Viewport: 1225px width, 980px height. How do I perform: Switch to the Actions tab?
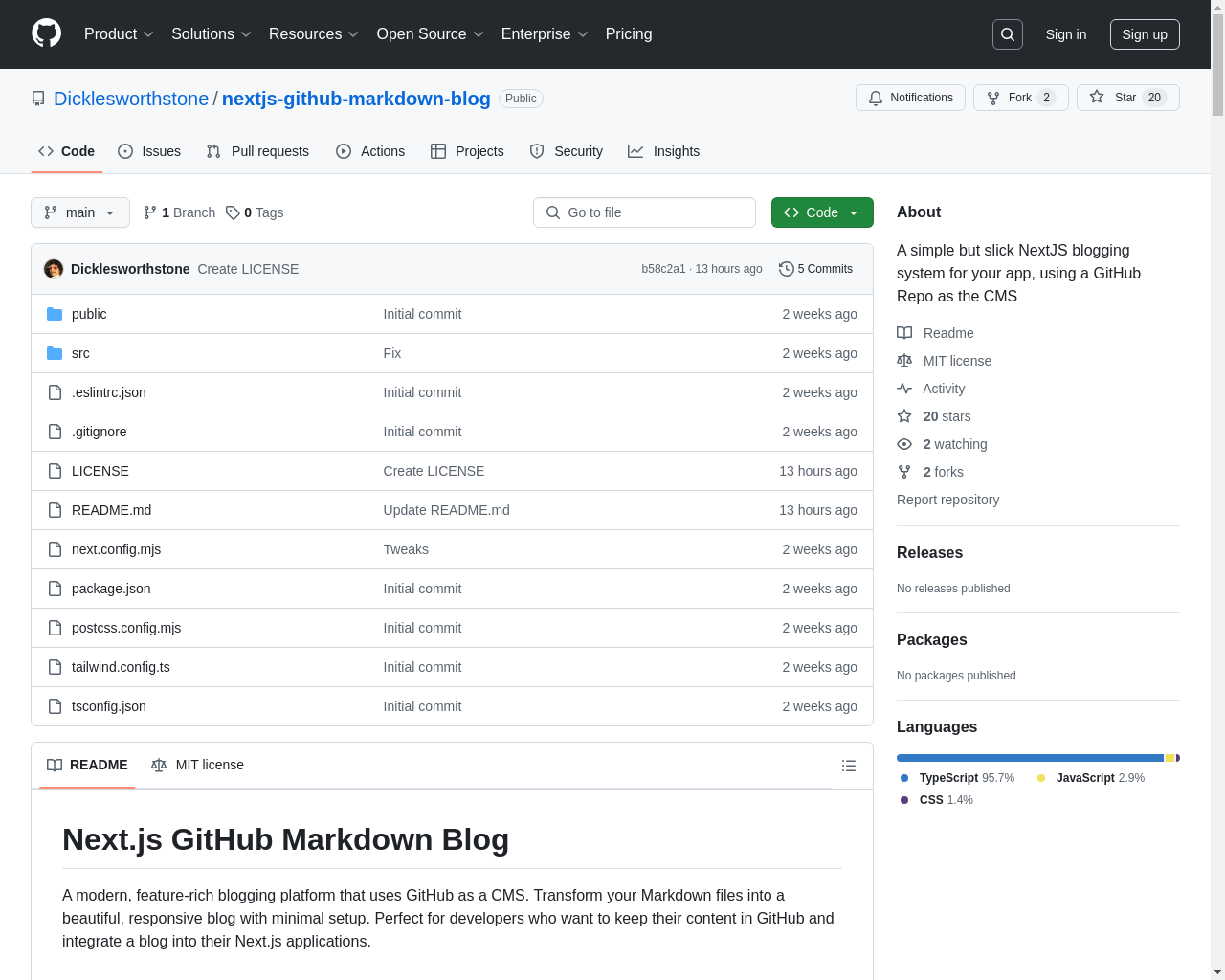[370, 151]
